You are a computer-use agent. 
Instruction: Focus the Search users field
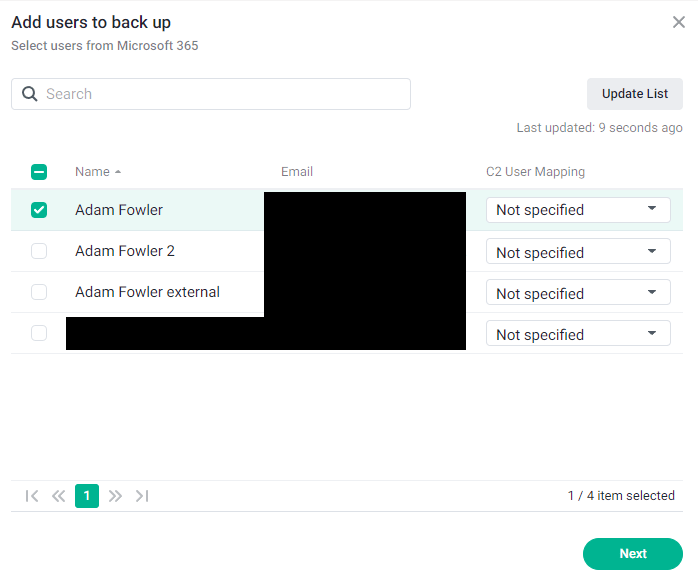pyautogui.click(x=211, y=94)
